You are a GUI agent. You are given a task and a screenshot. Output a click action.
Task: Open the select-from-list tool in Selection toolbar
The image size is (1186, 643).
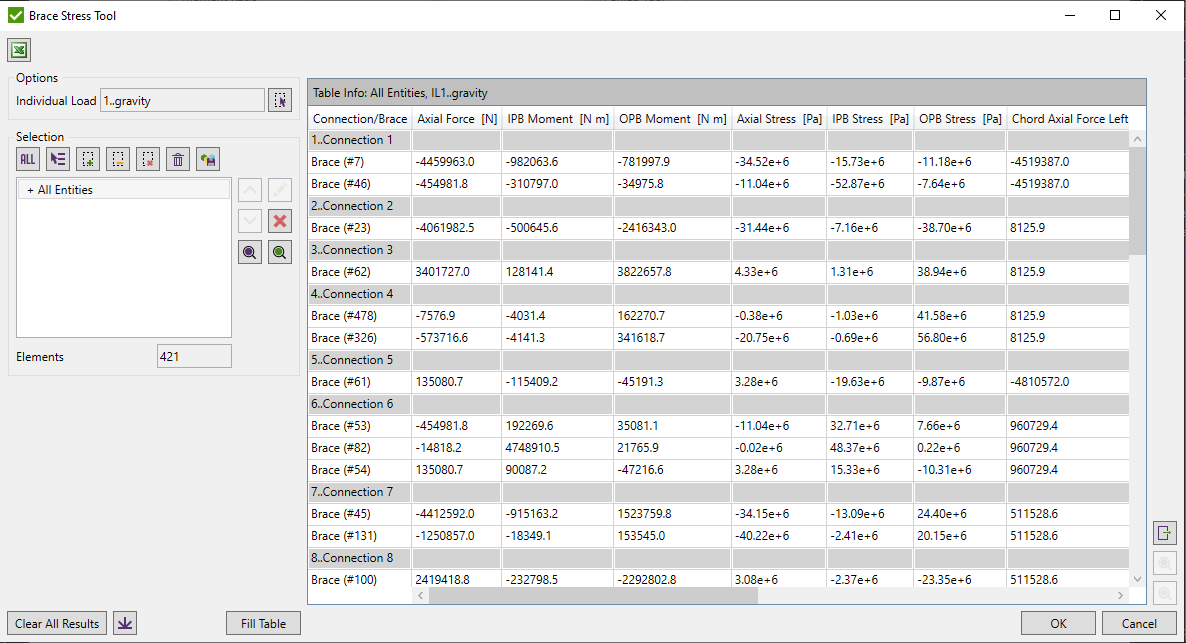(x=57, y=158)
